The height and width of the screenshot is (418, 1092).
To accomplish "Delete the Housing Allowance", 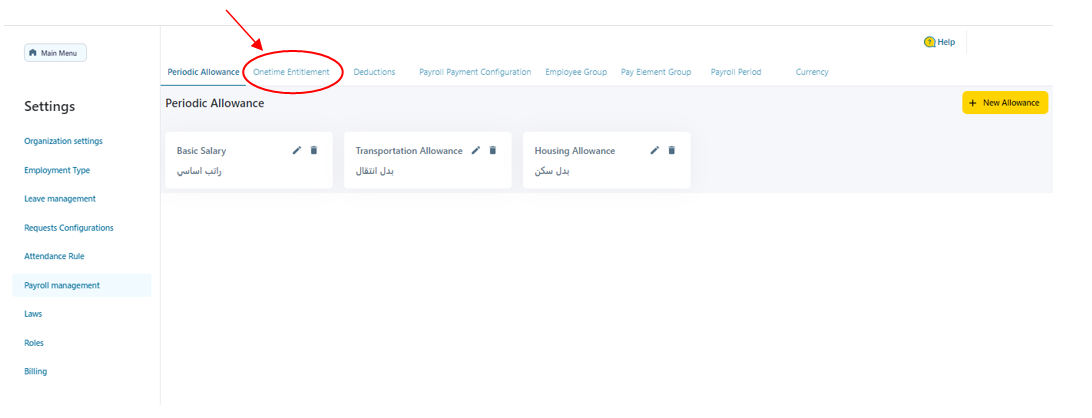I will pyautogui.click(x=672, y=151).
